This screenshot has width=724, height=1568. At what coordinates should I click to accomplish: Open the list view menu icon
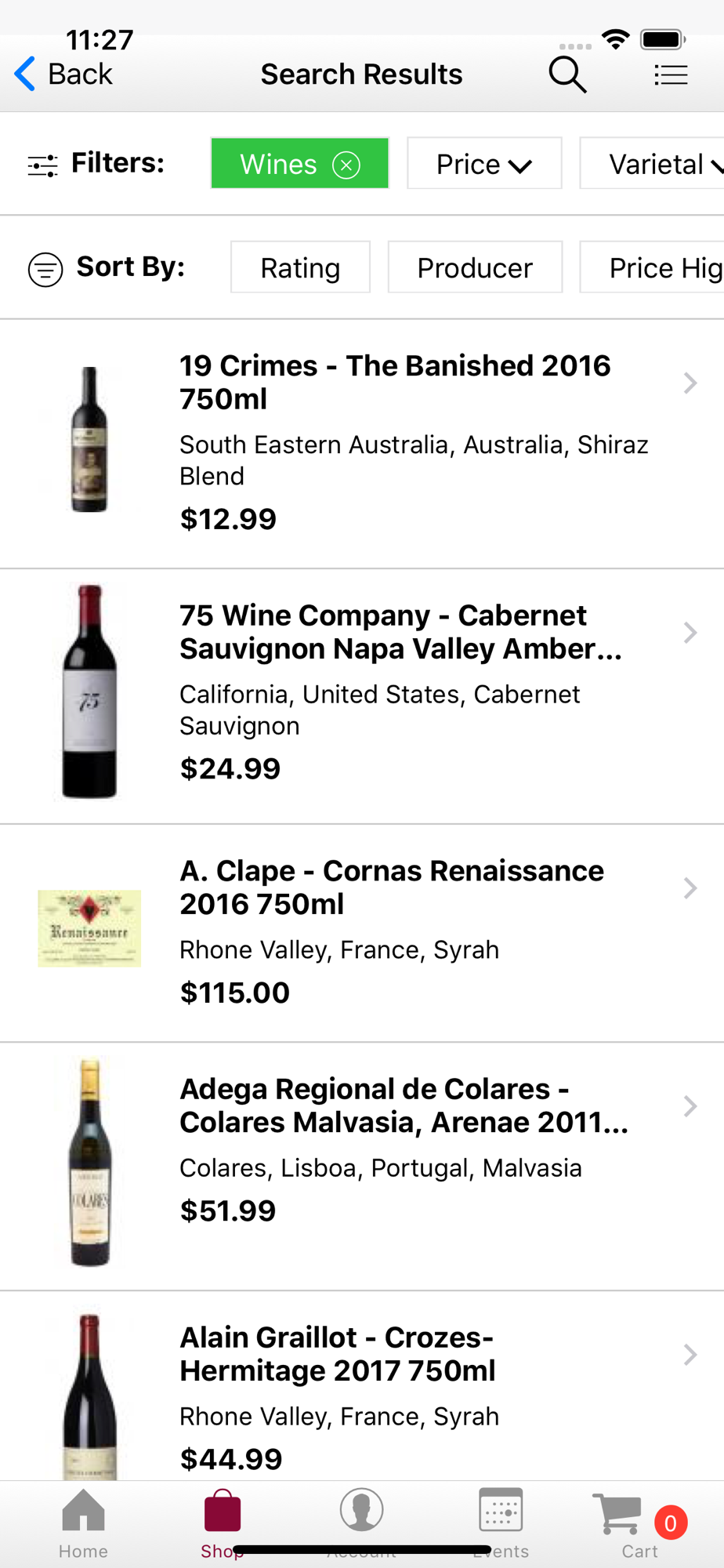click(671, 75)
